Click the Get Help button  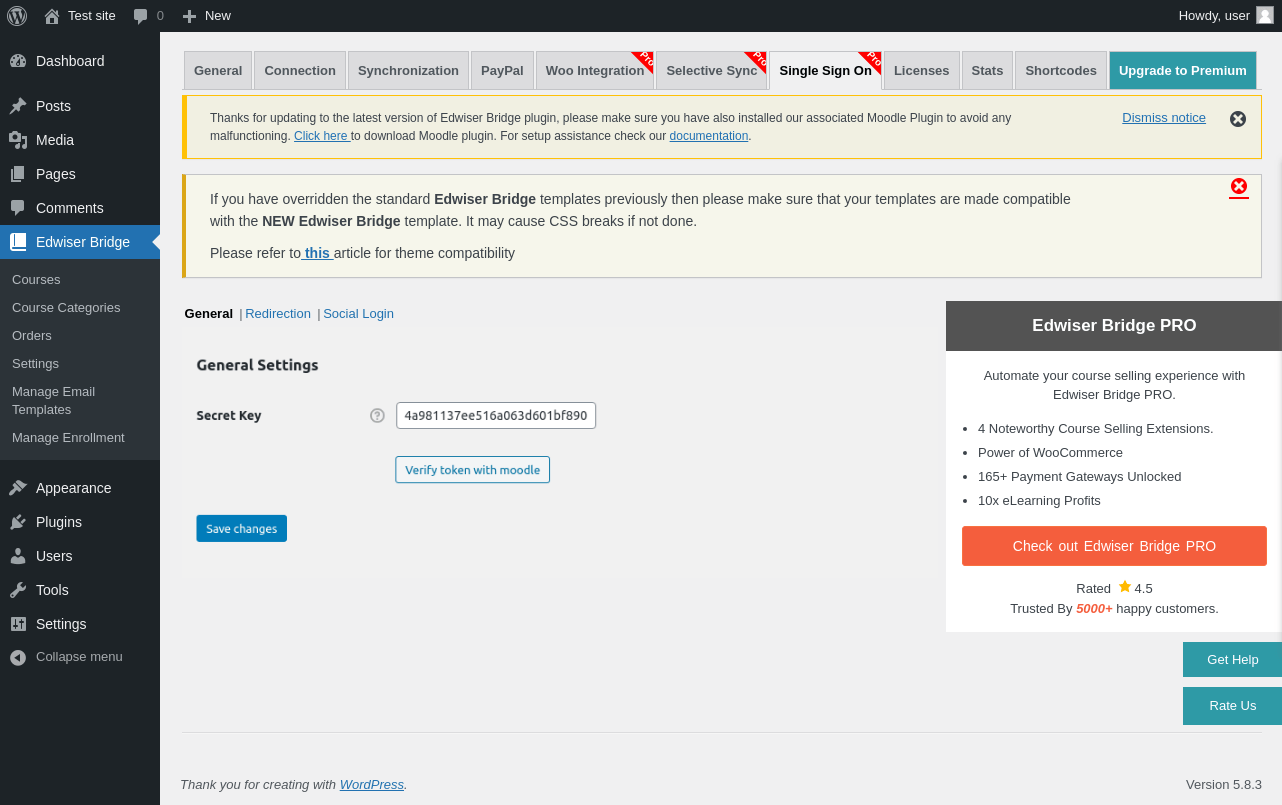click(x=1232, y=660)
